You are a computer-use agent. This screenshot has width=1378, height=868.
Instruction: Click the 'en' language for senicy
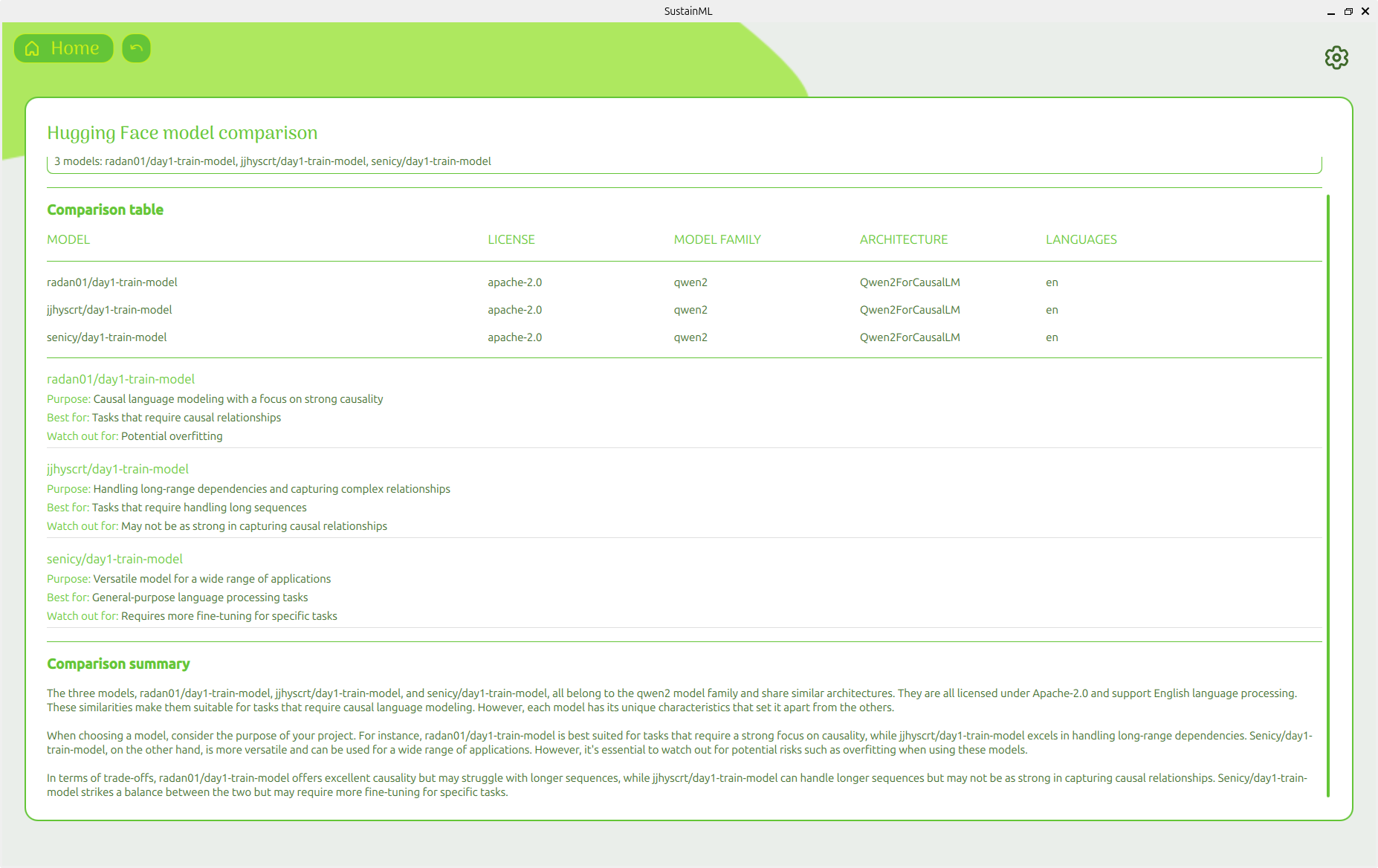[1052, 337]
